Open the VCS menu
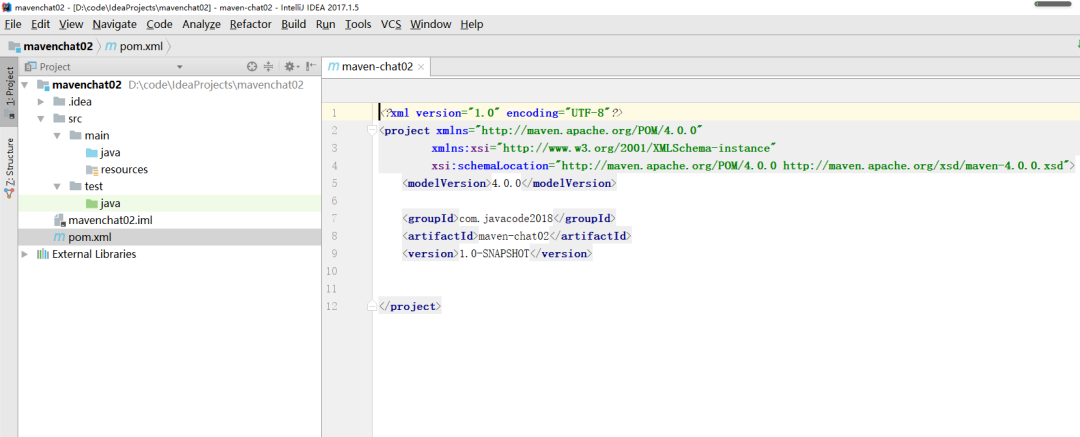Viewport: 1080px width, 437px height. [x=391, y=24]
